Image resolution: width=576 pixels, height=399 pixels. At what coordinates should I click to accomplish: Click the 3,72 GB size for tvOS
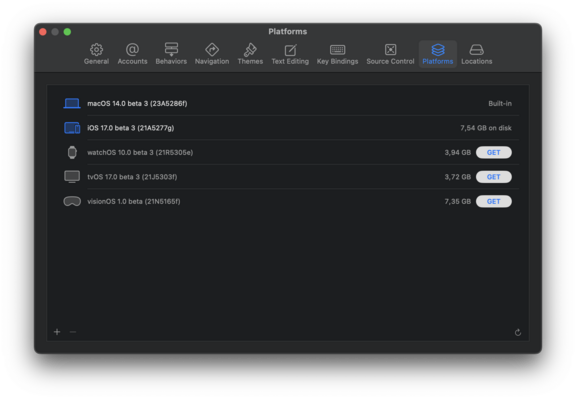click(457, 177)
